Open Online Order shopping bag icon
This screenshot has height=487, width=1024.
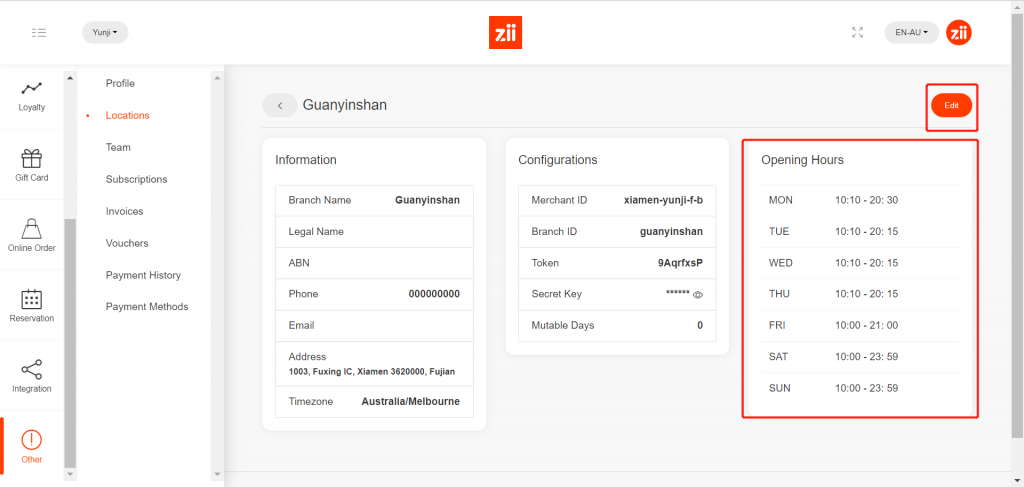[x=31, y=229]
